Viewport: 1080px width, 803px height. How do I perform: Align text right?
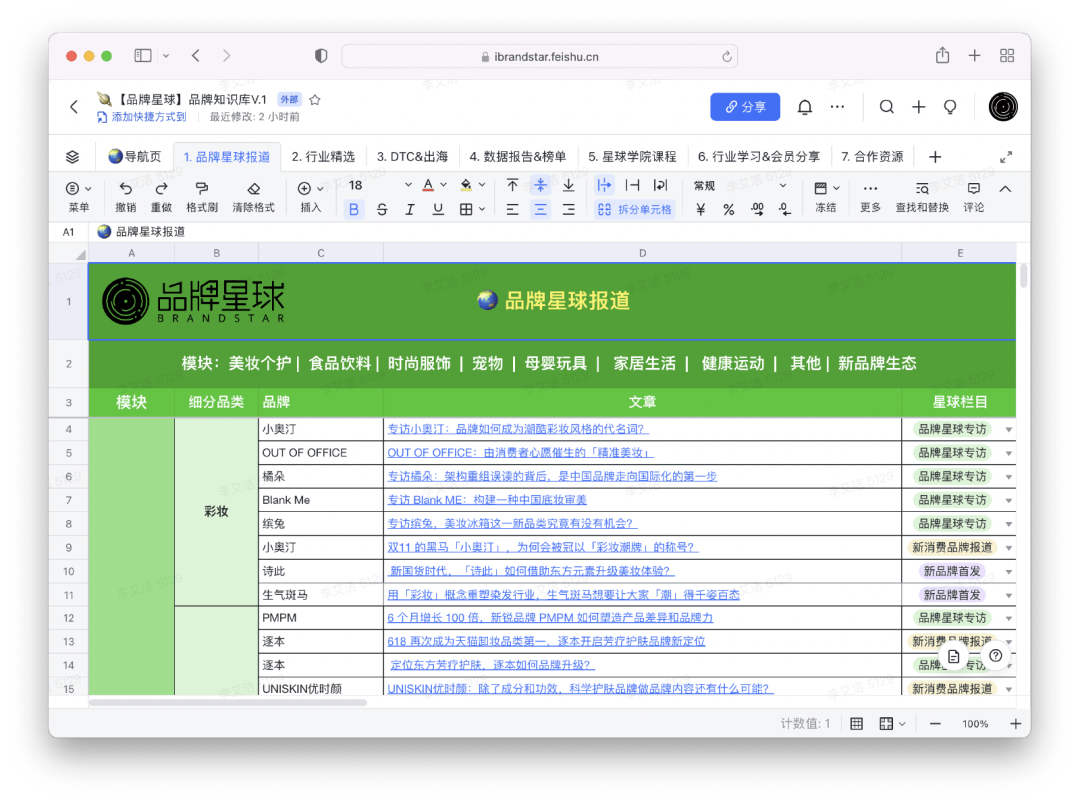click(x=568, y=209)
